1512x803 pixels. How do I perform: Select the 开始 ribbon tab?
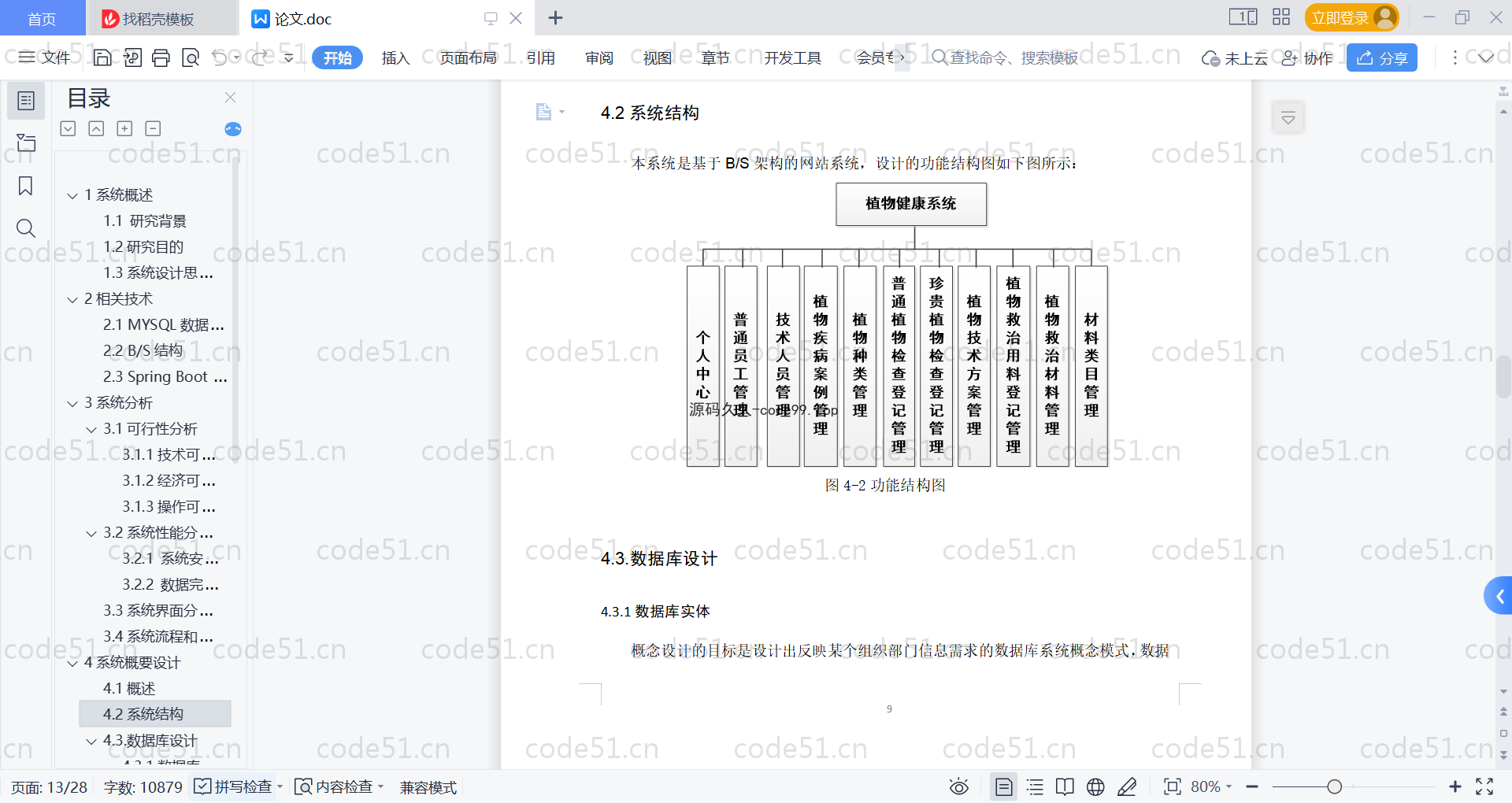[337, 57]
